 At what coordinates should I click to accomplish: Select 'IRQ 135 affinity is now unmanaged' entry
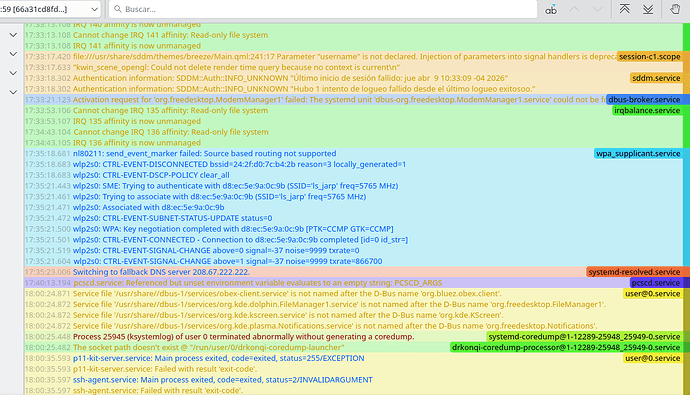[x=137, y=121]
